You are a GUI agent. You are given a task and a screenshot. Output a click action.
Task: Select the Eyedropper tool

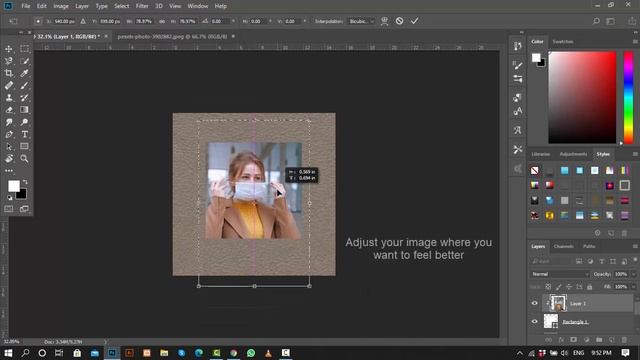coord(24,73)
